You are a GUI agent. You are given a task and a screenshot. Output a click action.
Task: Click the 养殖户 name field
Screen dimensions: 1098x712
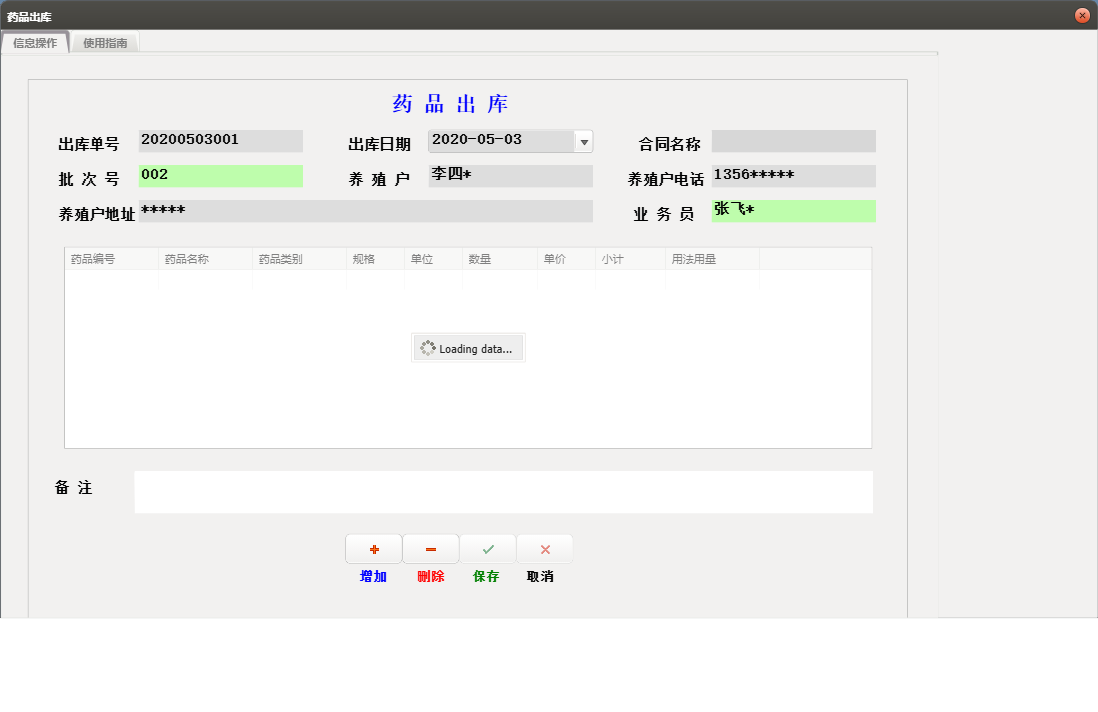[510, 176]
